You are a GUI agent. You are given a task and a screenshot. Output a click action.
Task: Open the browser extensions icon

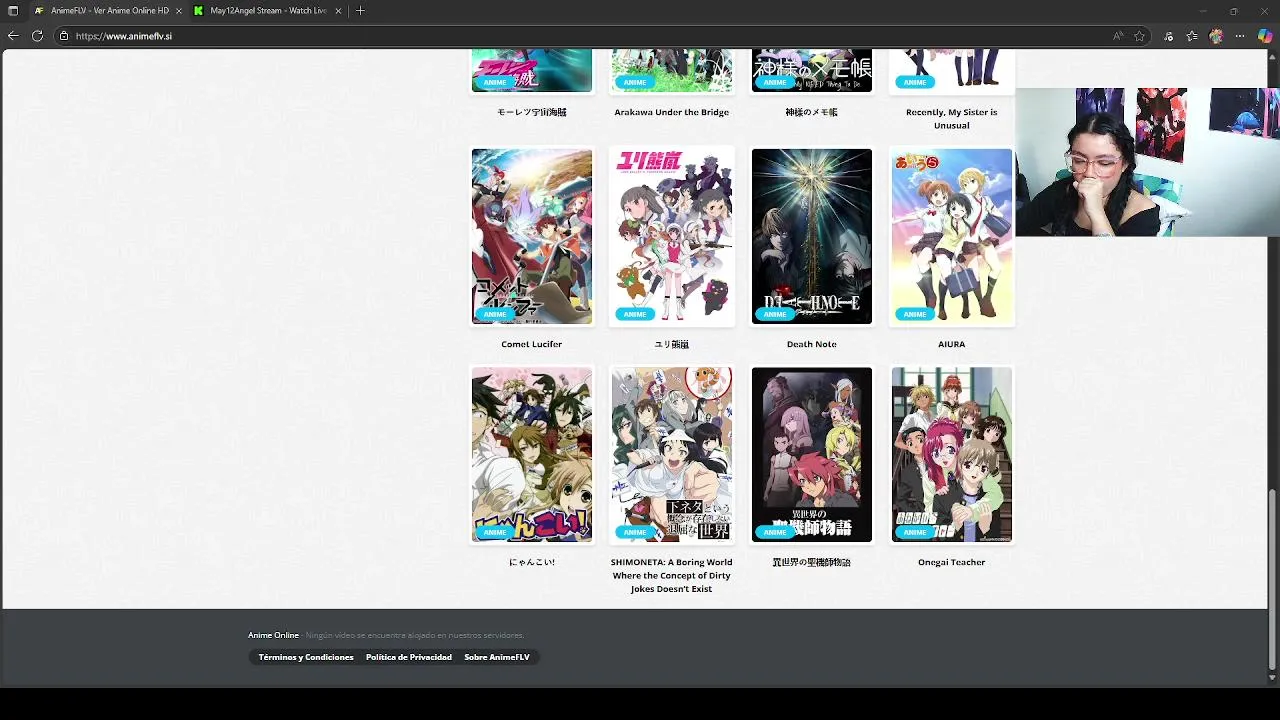(1169, 36)
